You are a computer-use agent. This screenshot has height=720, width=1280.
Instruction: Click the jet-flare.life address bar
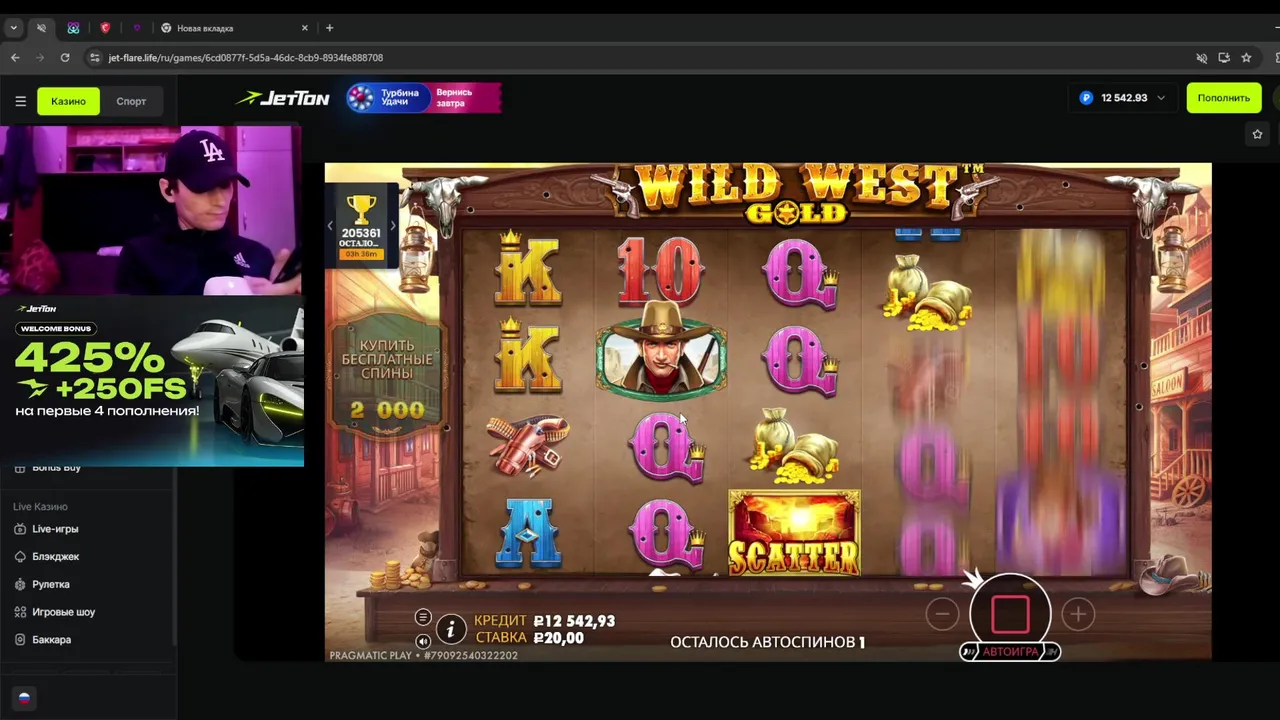[640, 58]
